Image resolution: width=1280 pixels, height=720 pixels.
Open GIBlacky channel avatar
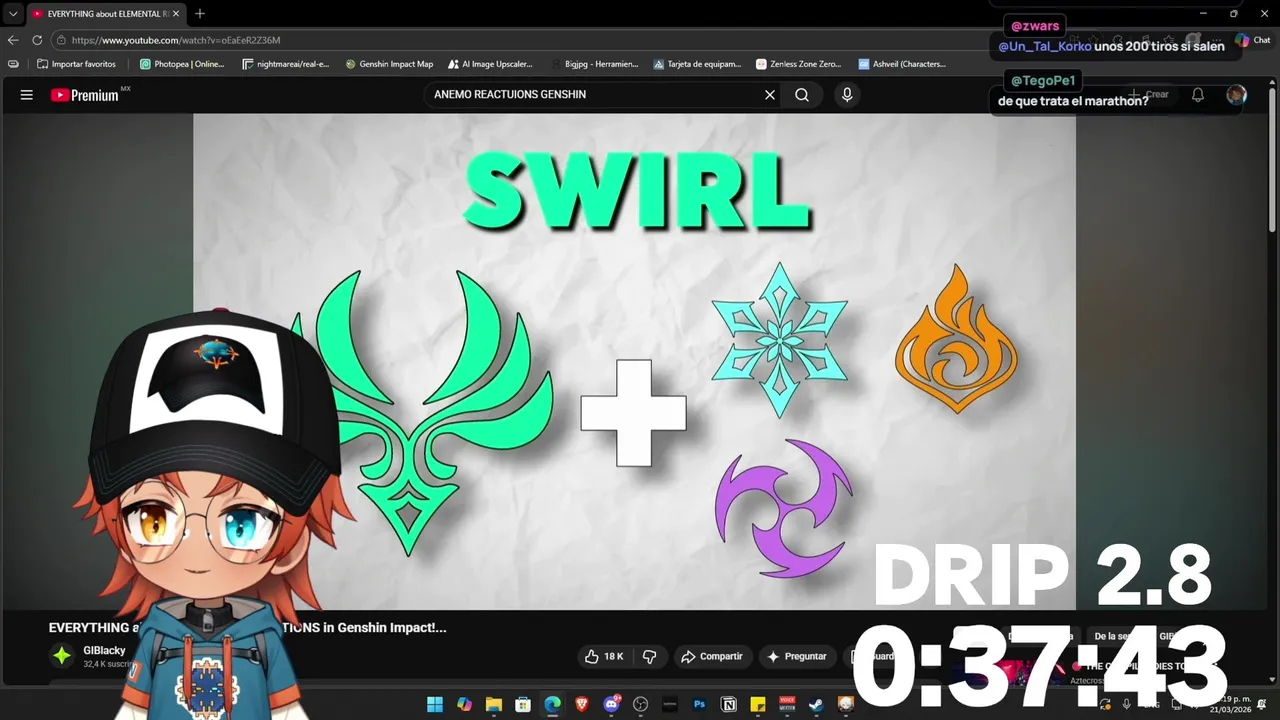coord(62,656)
